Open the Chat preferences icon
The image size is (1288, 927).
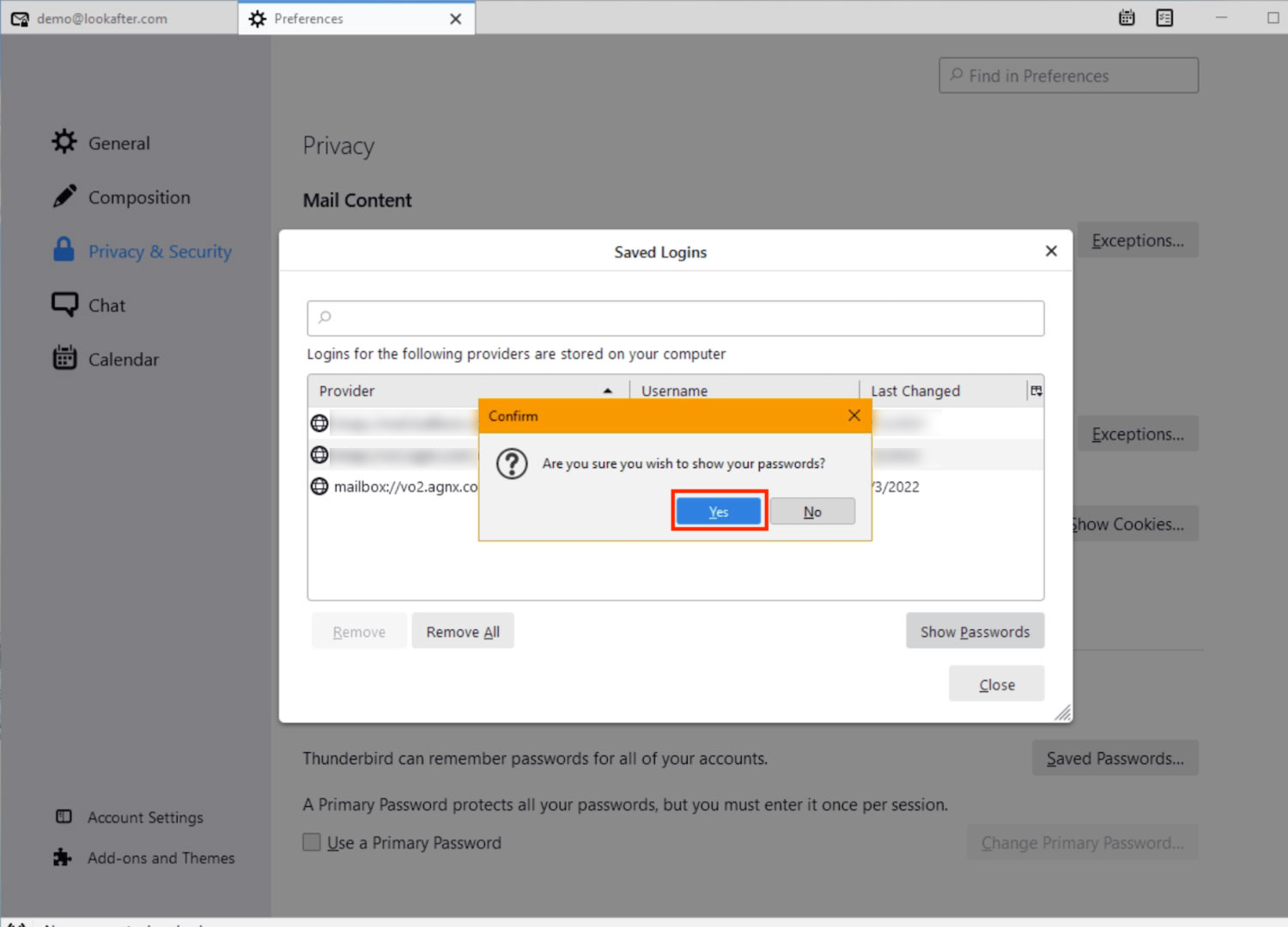point(64,305)
